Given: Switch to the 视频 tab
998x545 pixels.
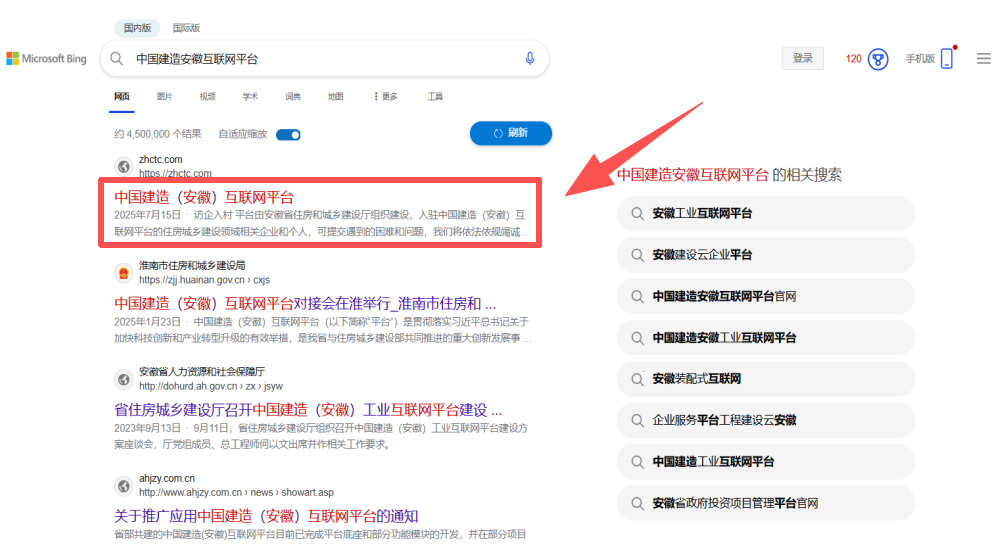Looking at the screenshot, I should pyautogui.click(x=207, y=97).
